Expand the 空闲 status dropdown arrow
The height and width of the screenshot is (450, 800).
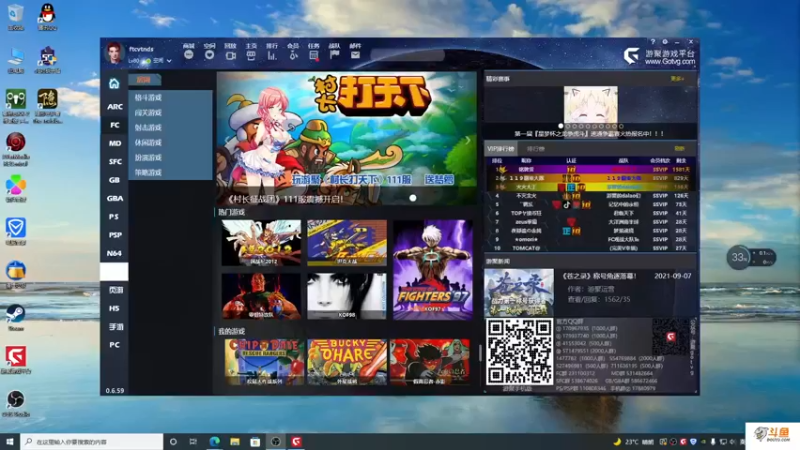pos(169,61)
